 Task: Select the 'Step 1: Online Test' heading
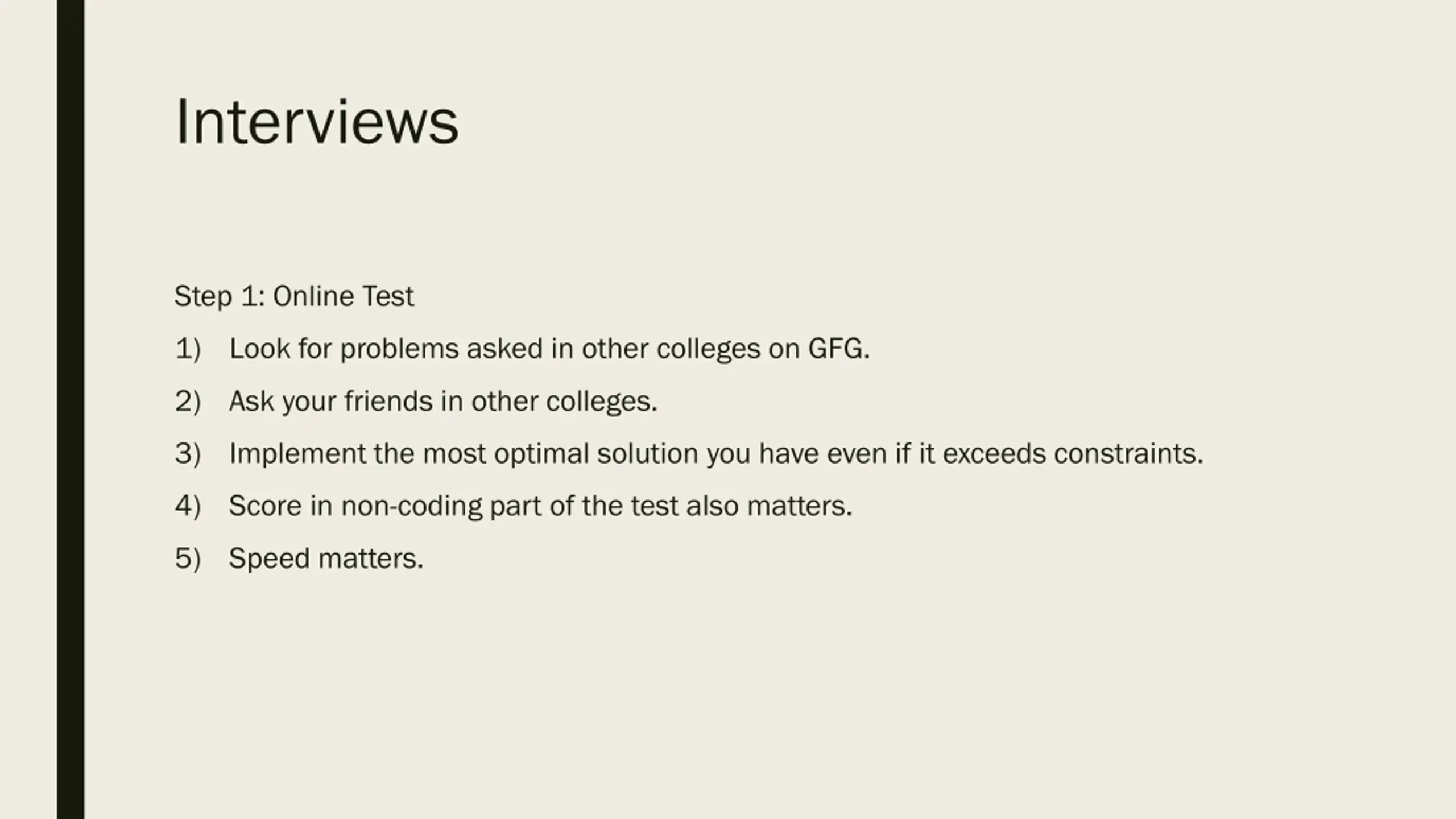click(x=294, y=296)
